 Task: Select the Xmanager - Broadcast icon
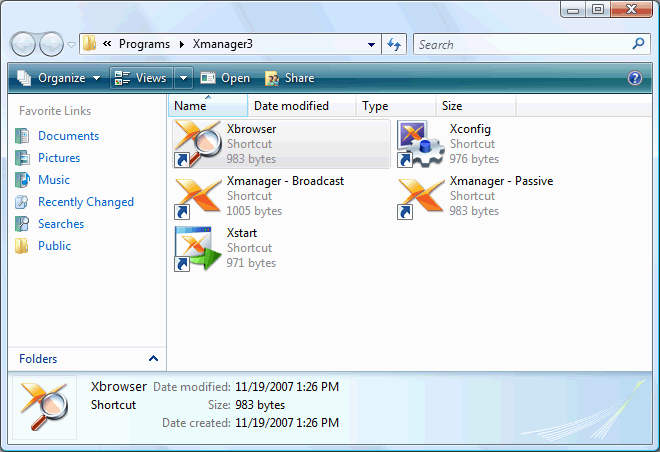point(198,197)
